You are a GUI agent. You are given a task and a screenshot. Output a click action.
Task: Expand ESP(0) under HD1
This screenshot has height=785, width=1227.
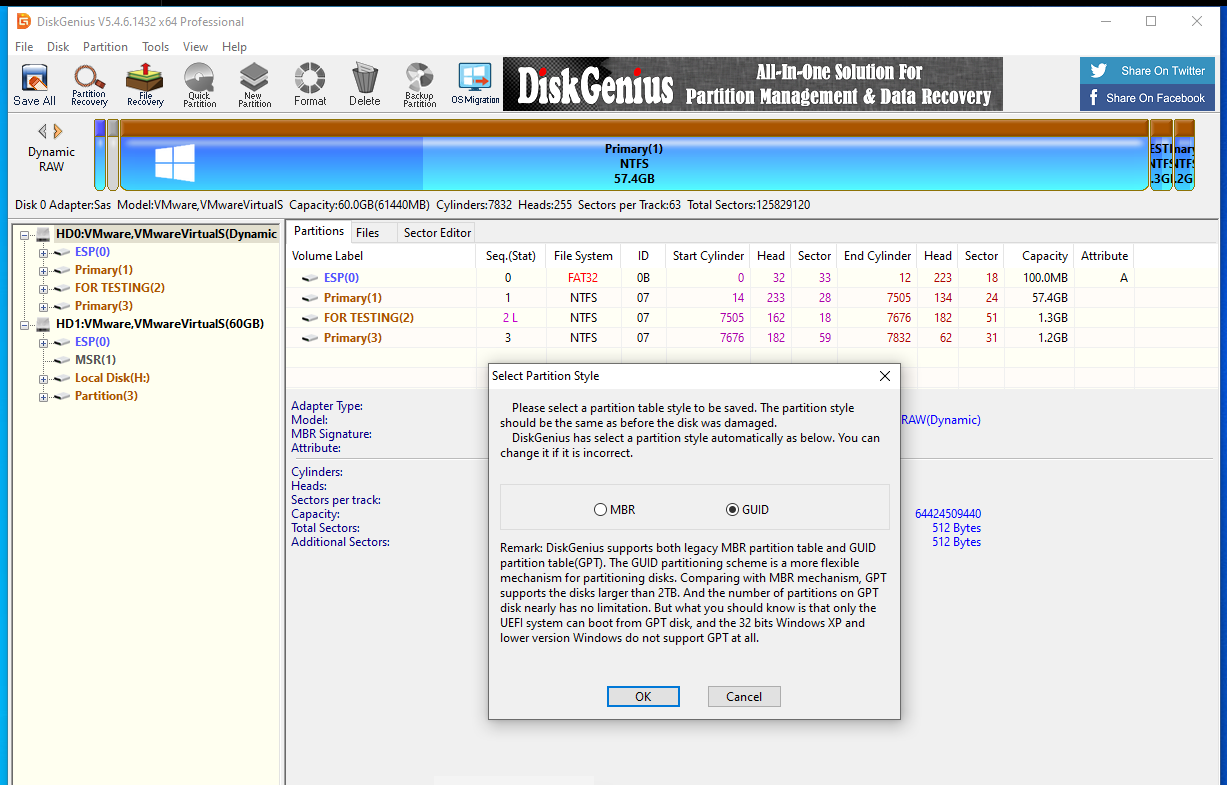[x=43, y=342]
